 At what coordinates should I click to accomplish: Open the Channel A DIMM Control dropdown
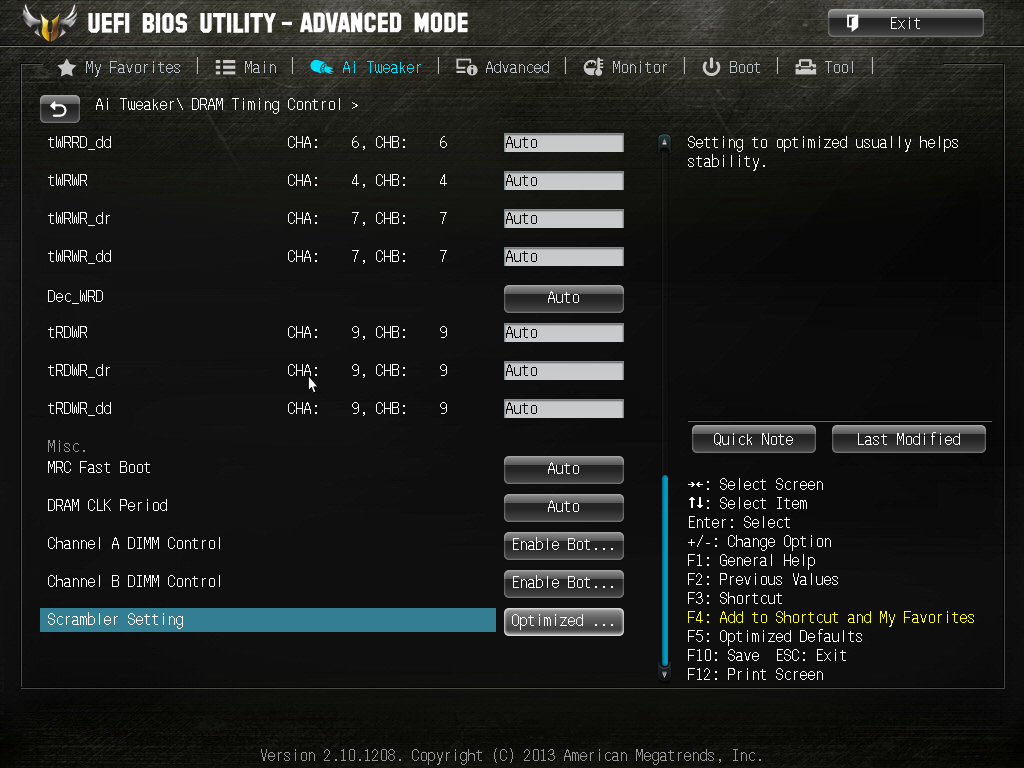click(564, 545)
